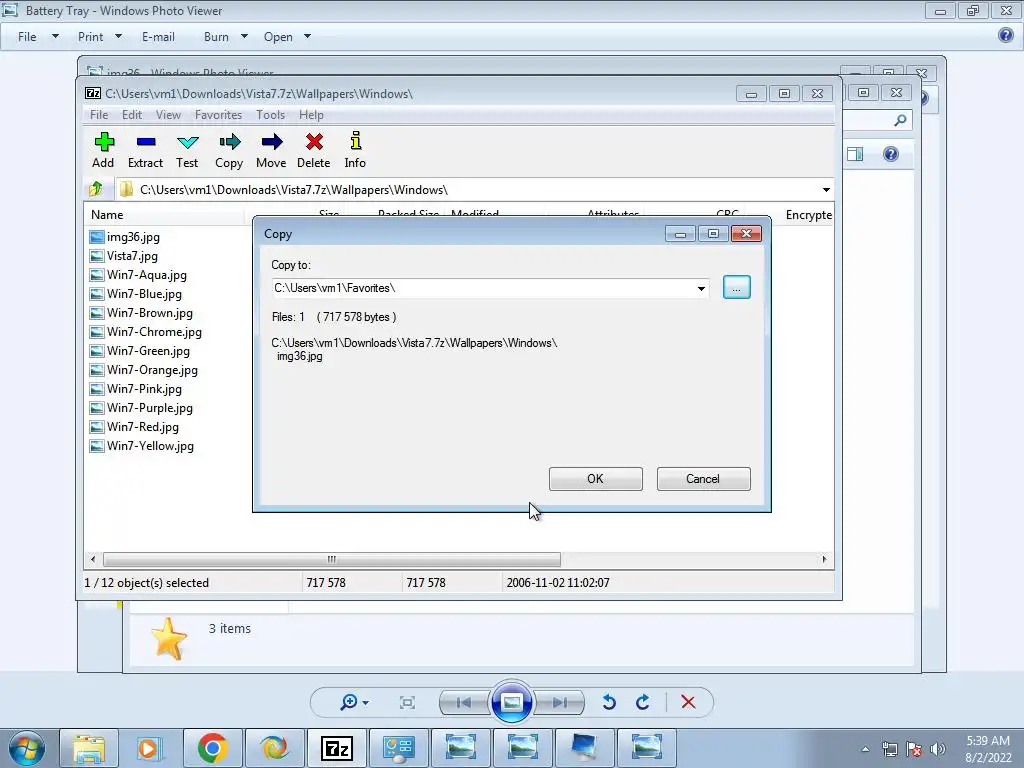Viewport: 1024px width, 768px height.
Task: Open 7-Zip View menu
Action: click(x=168, y=115)
